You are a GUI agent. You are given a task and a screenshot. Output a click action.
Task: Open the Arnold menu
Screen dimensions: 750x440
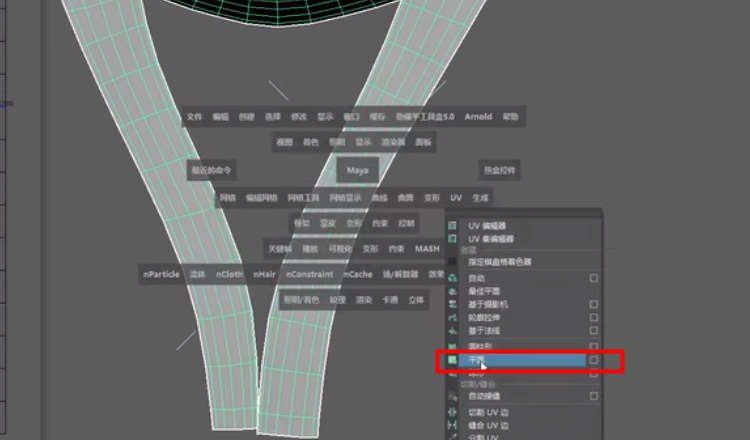478,116
